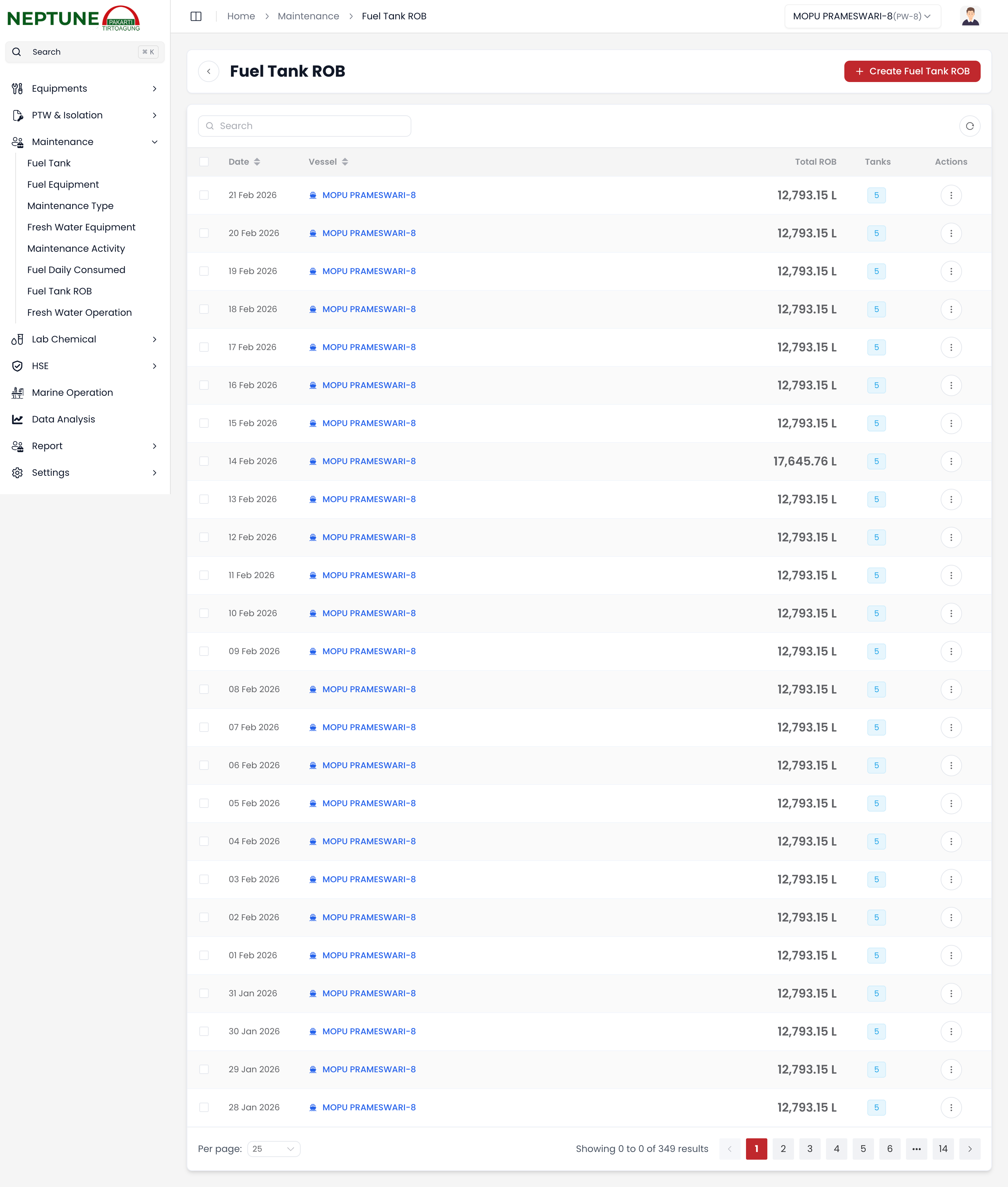Click the tanks badge on 28 Jan 2026 row
Image resolution: width=1008 pixels, height=1187 pixels.
(x=876, y=1107)
